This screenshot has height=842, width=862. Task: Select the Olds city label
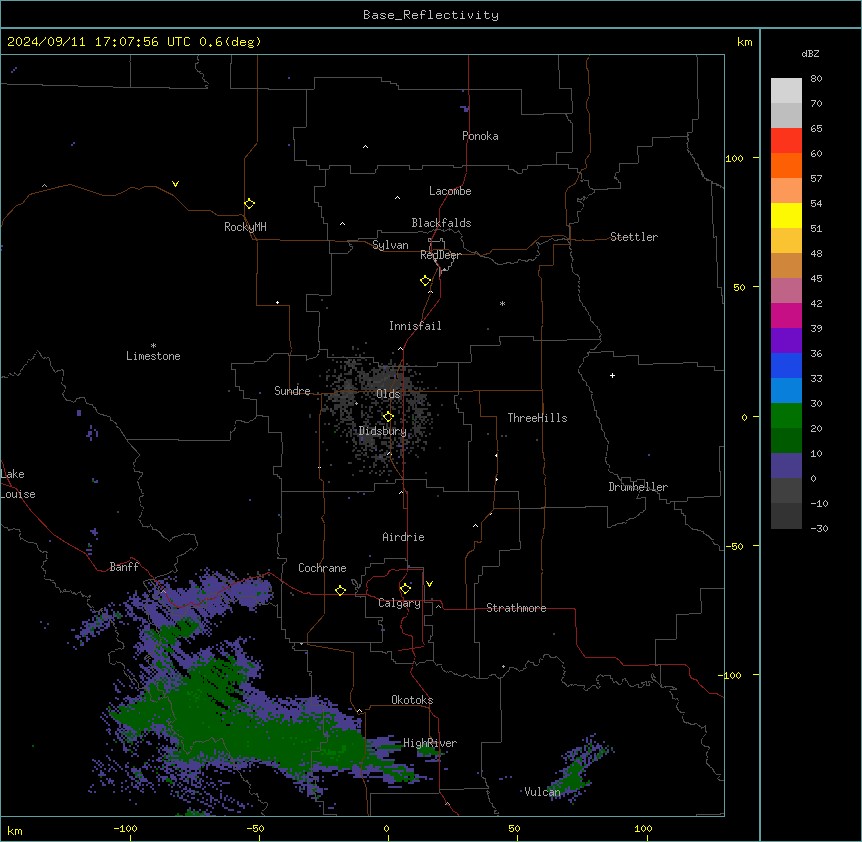click(x=388, y=394)
